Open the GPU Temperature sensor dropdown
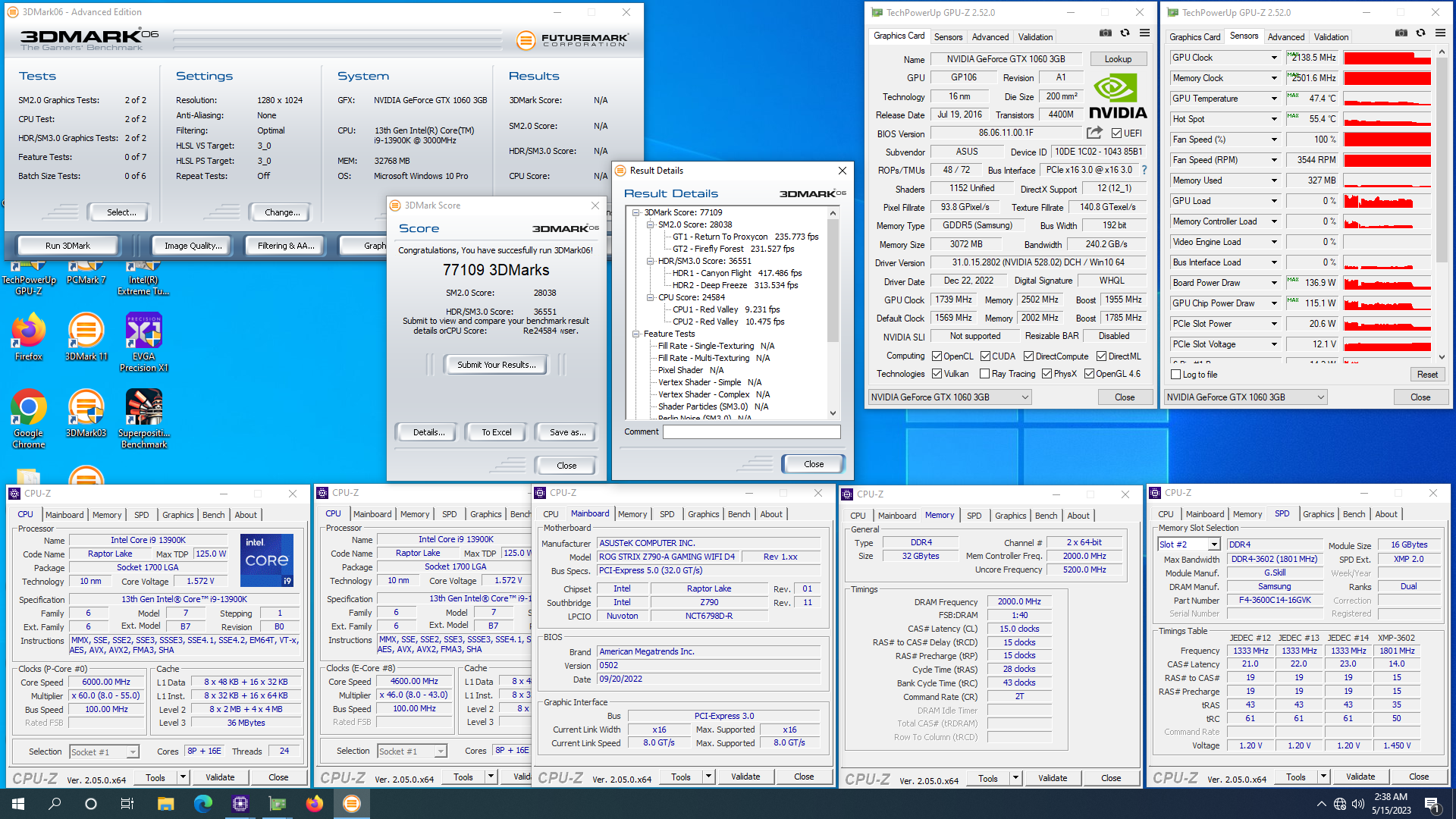1456x819 pixels. (x=1274, y=99)
